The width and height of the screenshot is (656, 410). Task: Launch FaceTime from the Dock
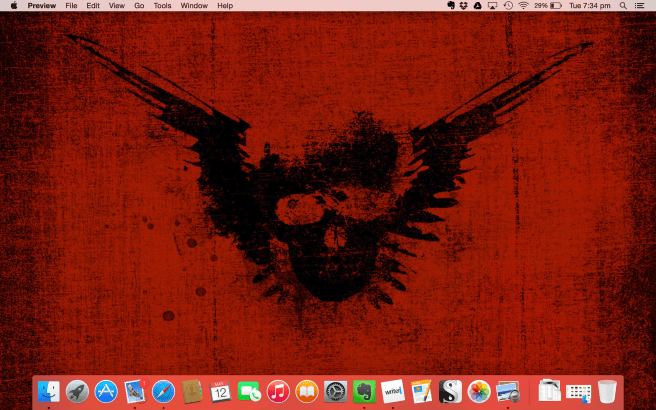tap(249, 392)
